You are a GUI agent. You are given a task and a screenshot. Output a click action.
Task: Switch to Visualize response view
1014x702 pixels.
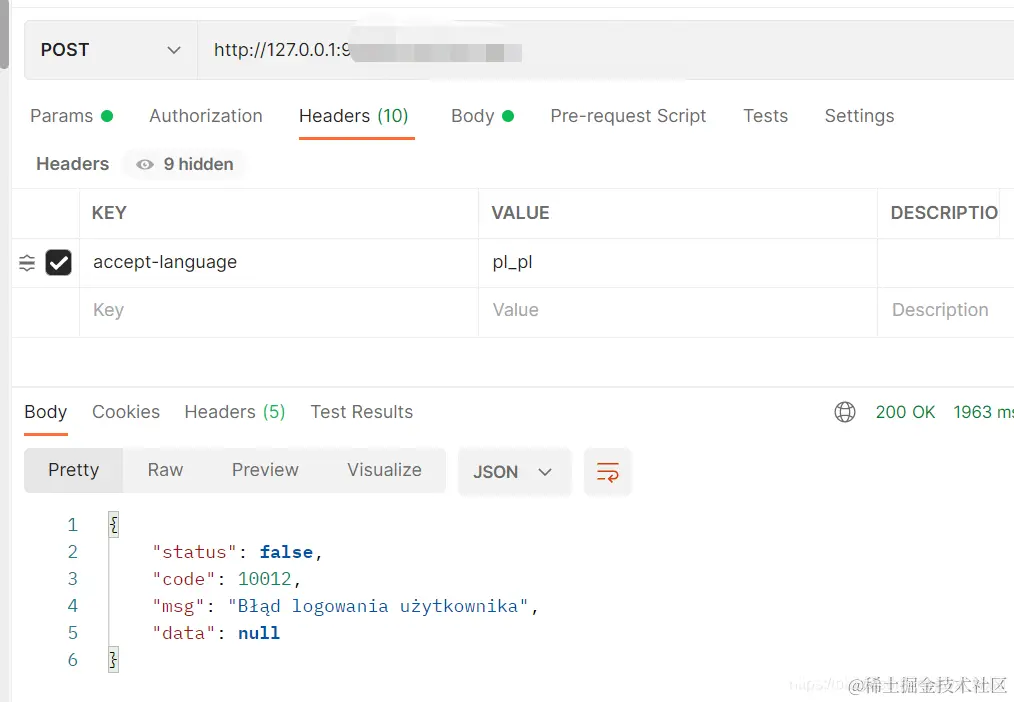(x=384, y=470)
